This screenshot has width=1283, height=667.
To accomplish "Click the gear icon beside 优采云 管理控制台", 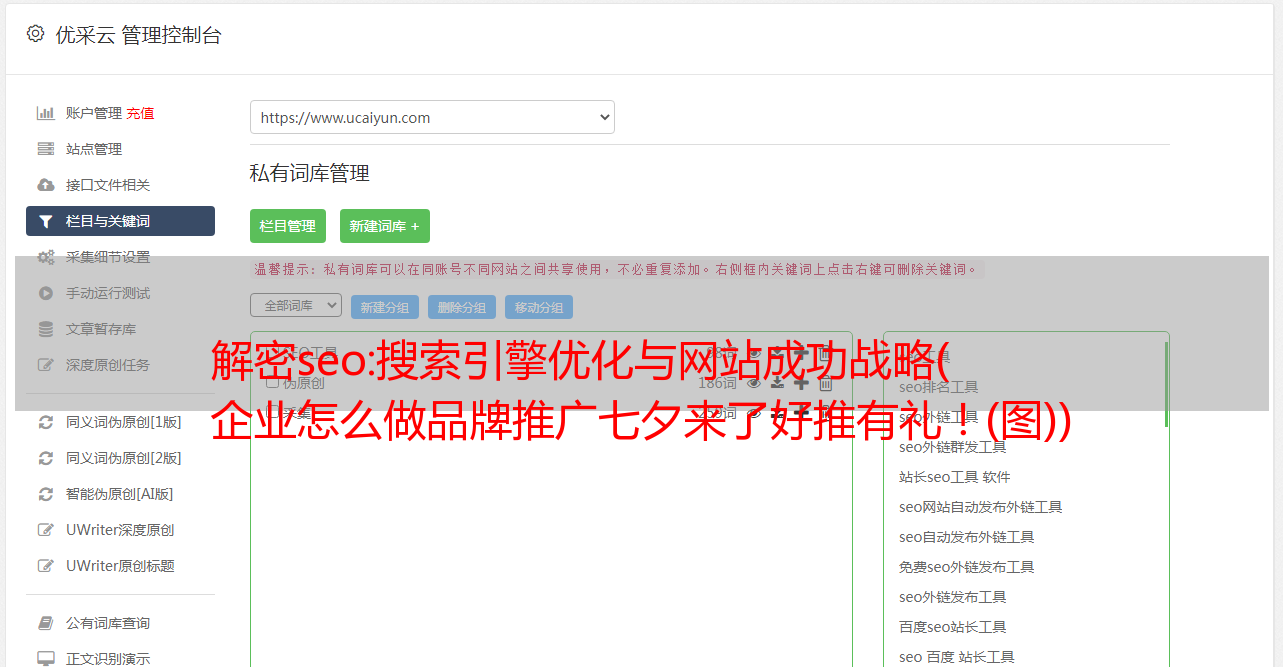I will [36, 34].
